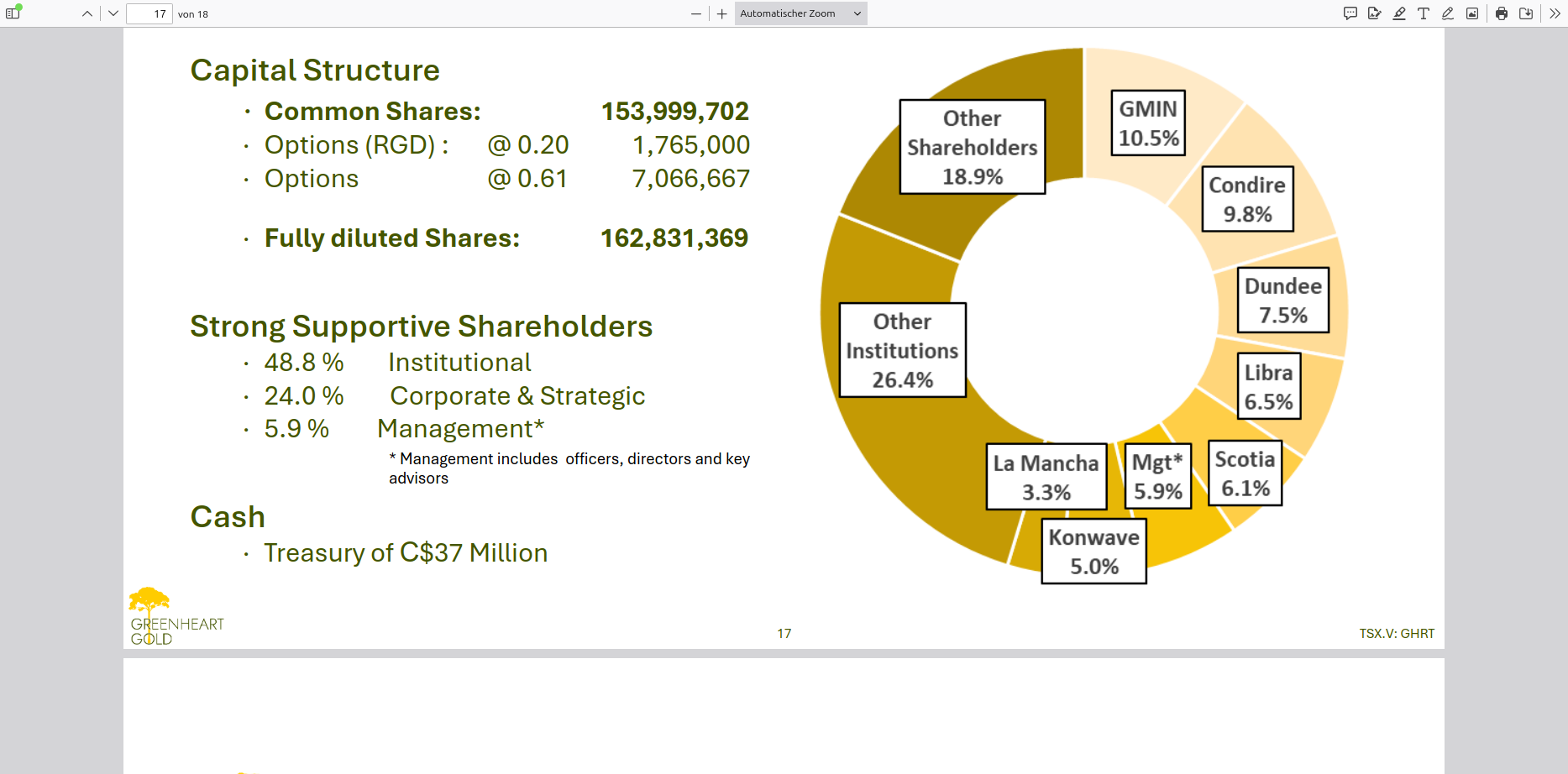Activate the text annotation tool
Viewport: 1568px width, 774px height.
1423,13
